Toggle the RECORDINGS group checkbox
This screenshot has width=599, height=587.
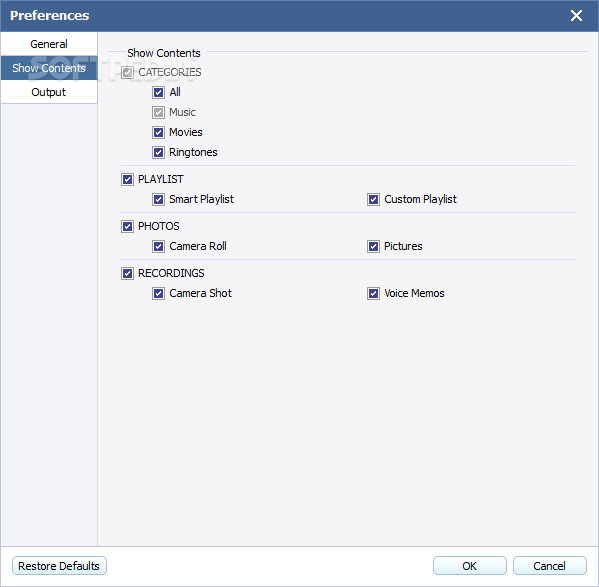click(x=127, y=273)
